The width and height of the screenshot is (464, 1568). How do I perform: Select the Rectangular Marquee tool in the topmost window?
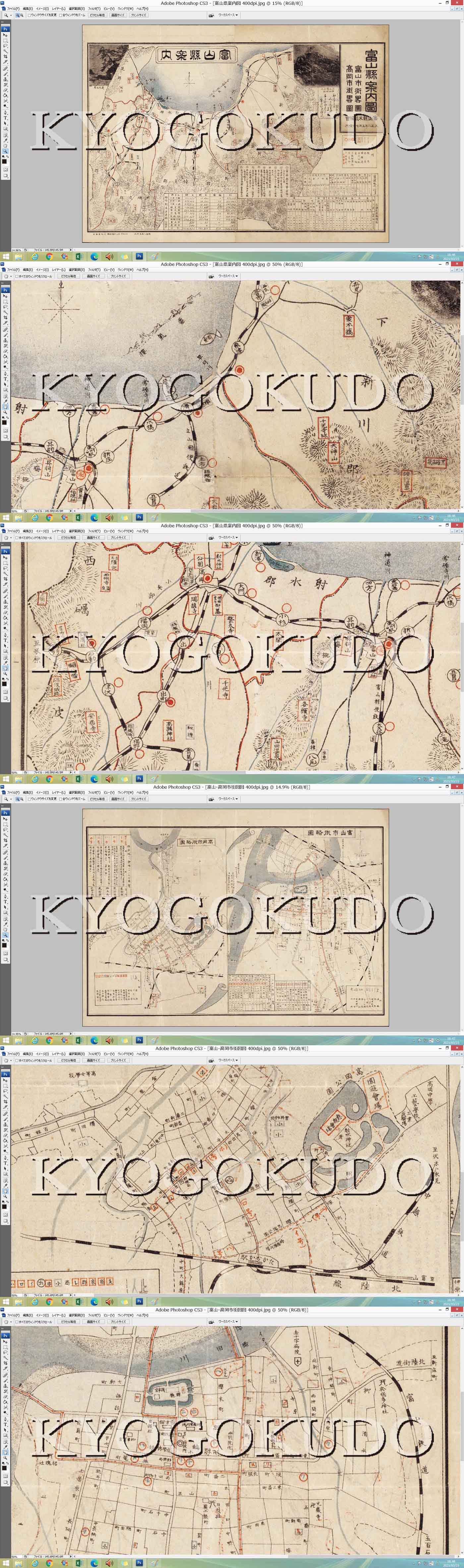[x=6, y=41]
